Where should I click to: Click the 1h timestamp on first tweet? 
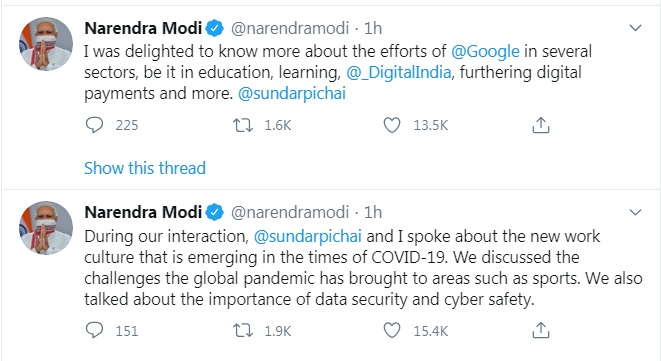(373, 28)
